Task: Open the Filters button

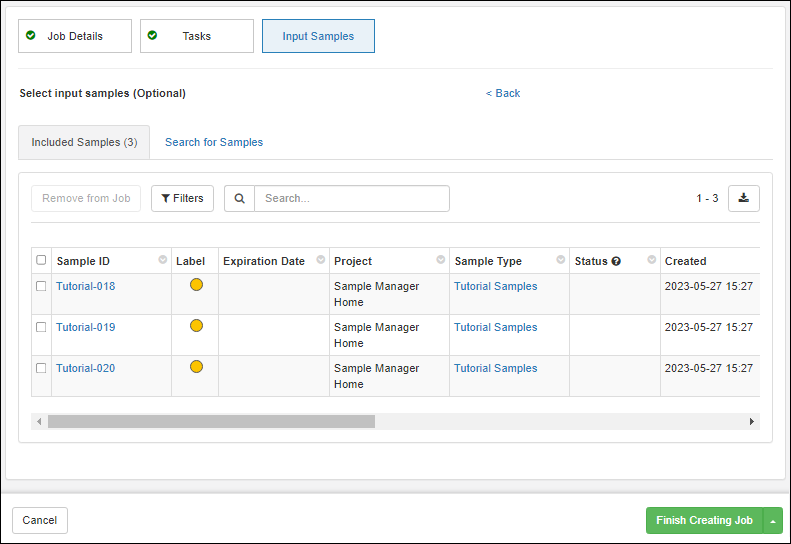Action: click(182, 198)
